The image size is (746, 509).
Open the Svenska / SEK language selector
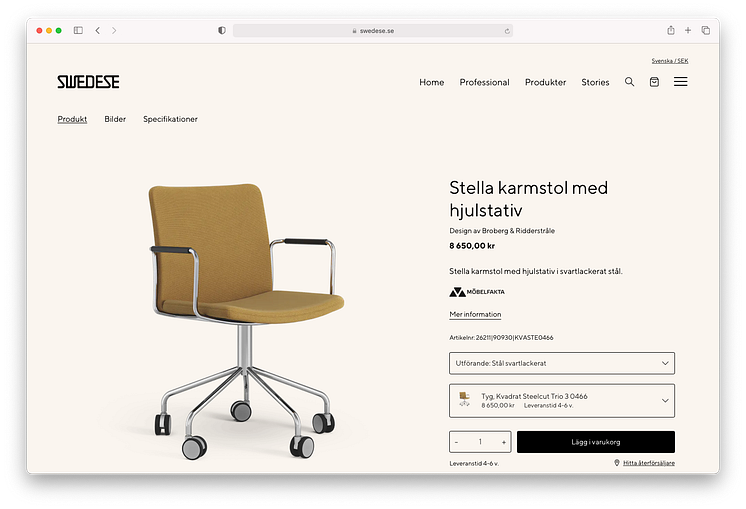(x=669, y=61)
